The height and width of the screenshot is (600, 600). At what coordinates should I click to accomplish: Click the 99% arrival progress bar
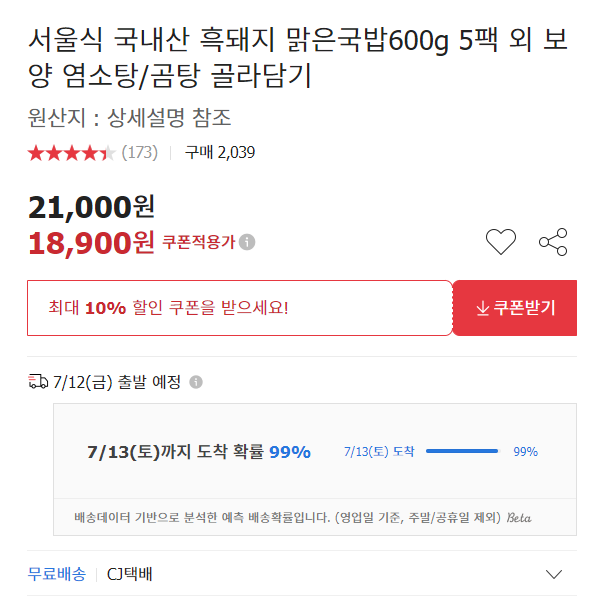point(462,451)
